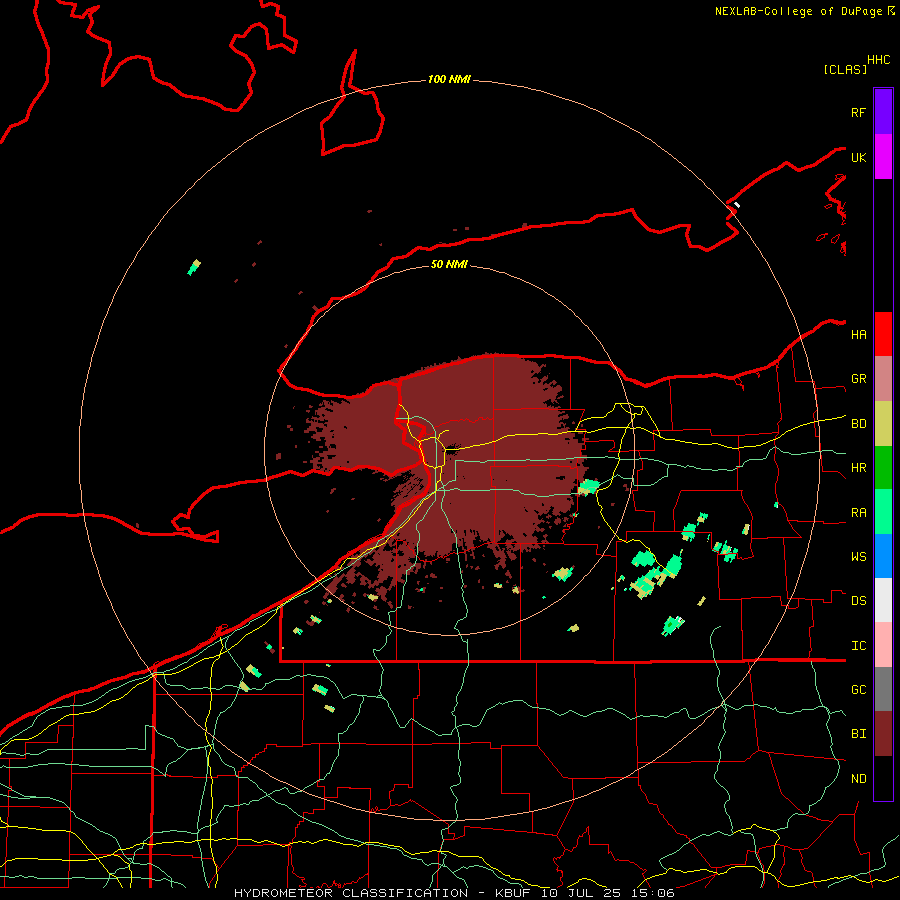The height and width of the screenshot is (900, 900).
Task: Click the RF legend label
Action: click(x=858, y=112)
